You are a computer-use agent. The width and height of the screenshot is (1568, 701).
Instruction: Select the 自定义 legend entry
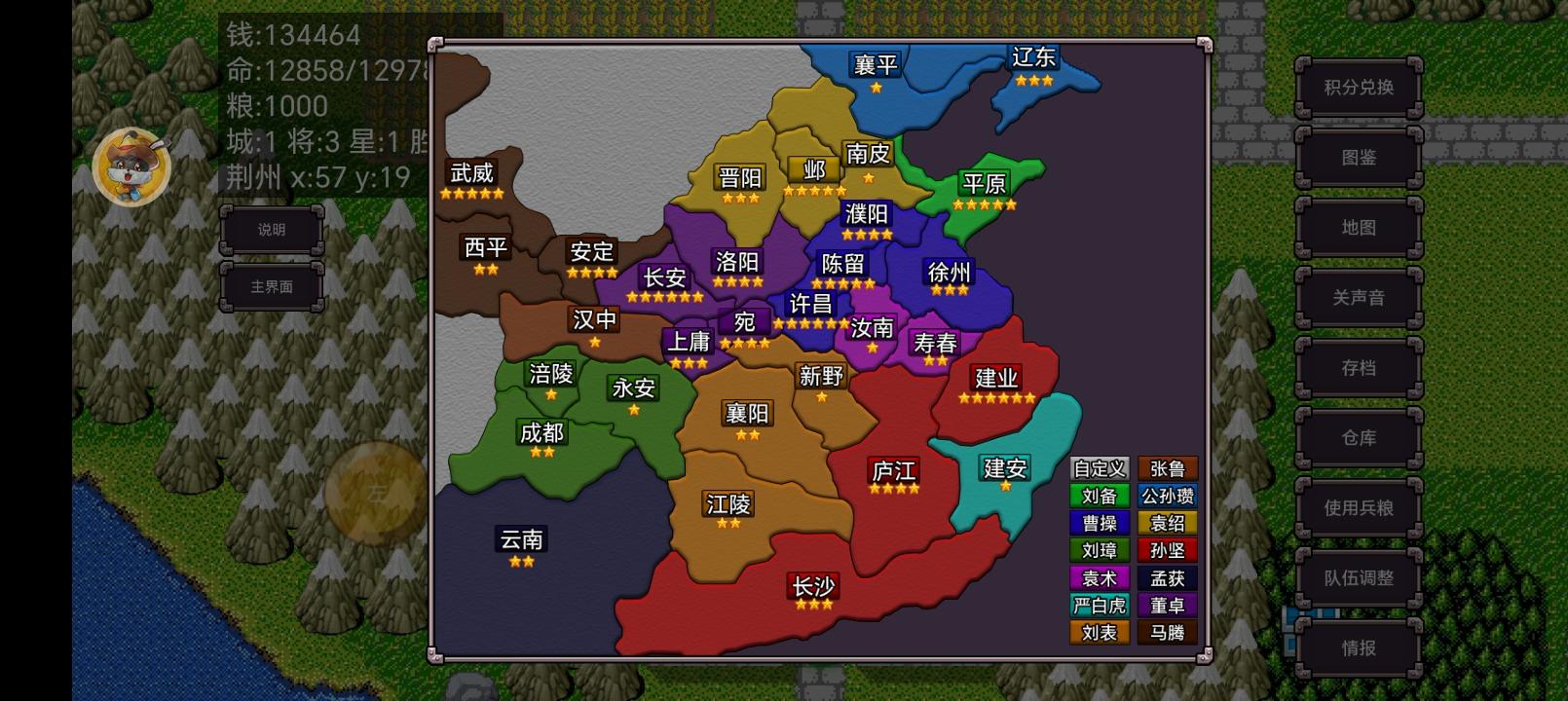point(1100,469)
